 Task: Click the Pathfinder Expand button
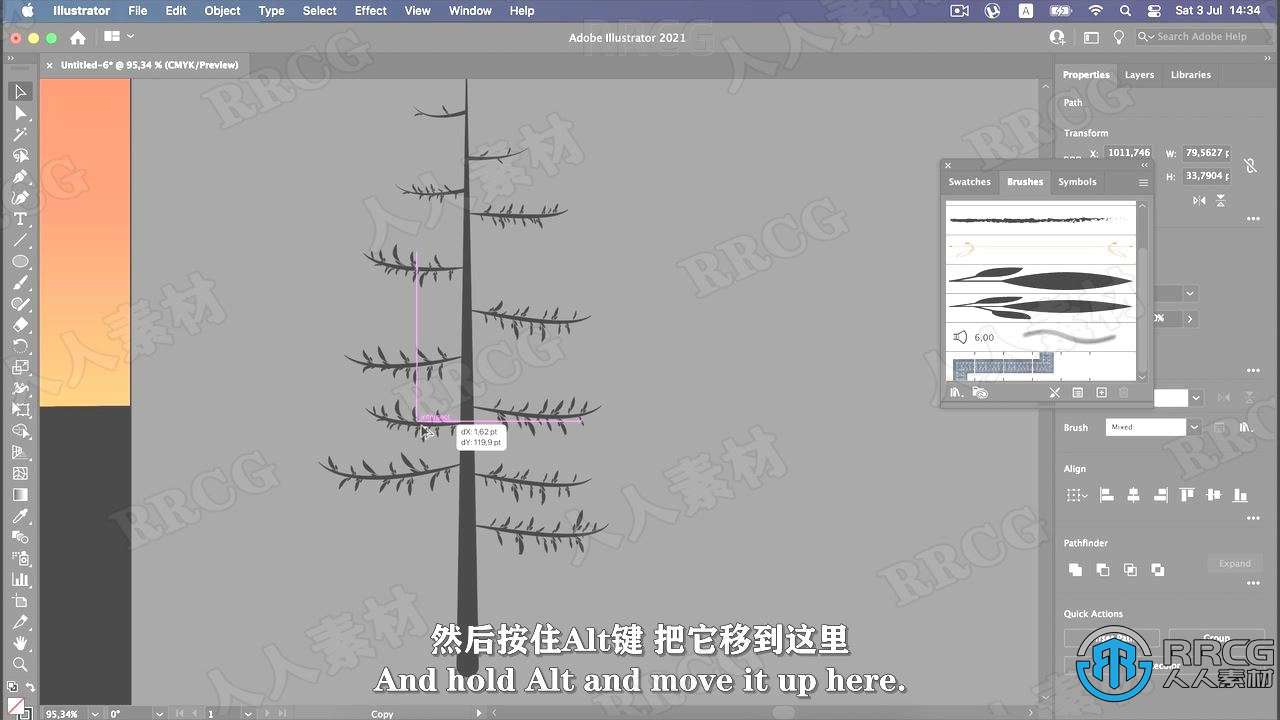click(1234, 564)
